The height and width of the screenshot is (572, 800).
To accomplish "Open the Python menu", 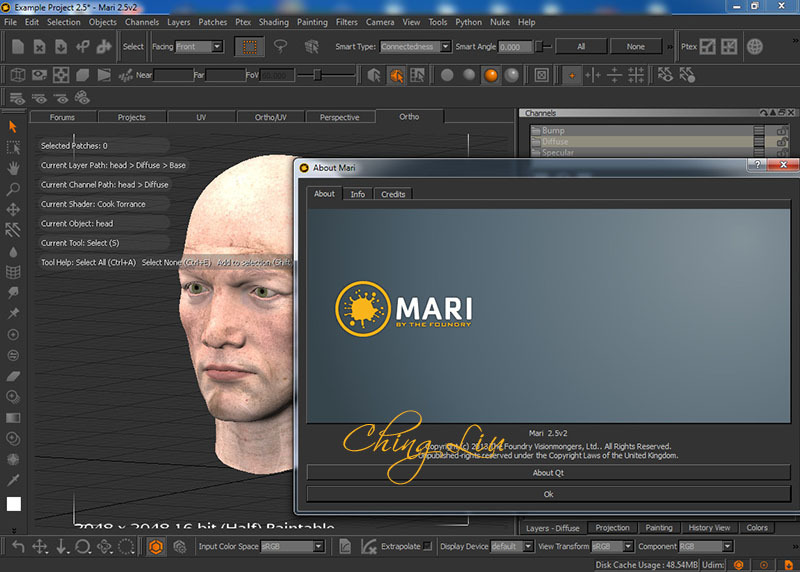I will [x=468, y=22].
